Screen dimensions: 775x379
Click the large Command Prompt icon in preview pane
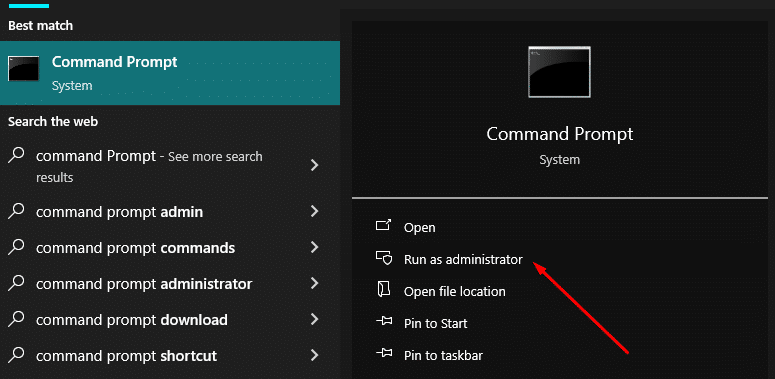click(x=559, y=72)
